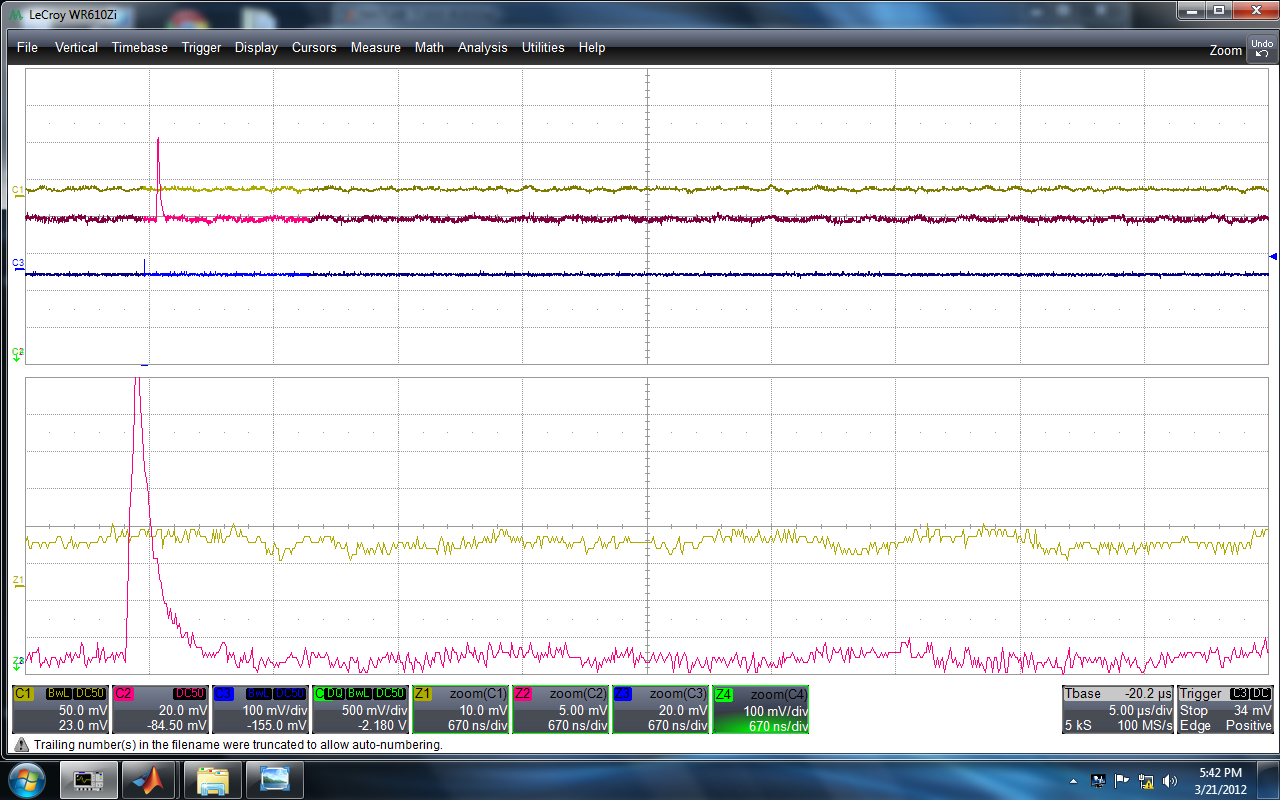Click the Z1 trace label on the lower grid
The width and height of the screenshot is (1280, 800).
17,581
